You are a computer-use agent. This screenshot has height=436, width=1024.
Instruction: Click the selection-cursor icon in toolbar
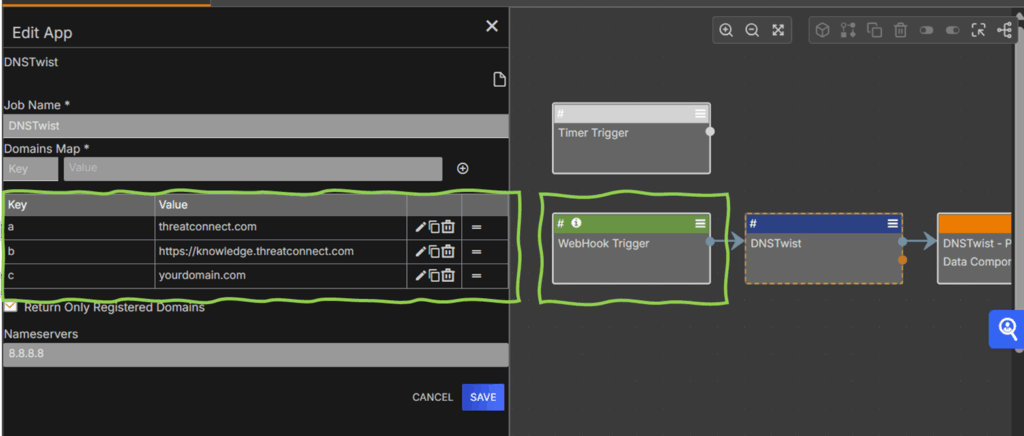click(x=978, y=30)
